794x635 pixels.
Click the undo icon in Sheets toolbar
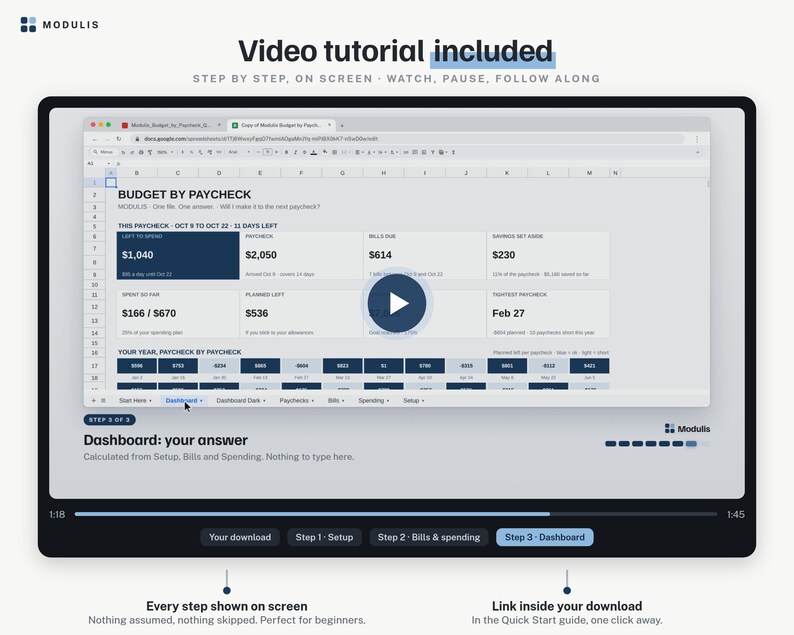123,152
